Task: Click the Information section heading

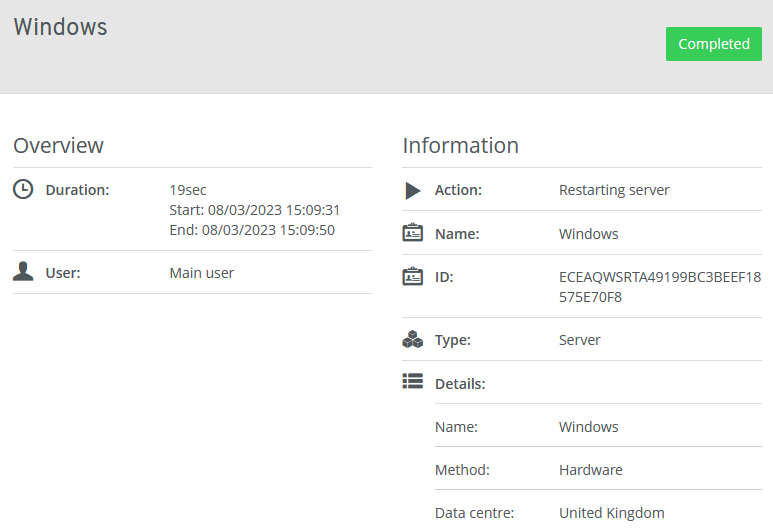Action: [460, 145]
